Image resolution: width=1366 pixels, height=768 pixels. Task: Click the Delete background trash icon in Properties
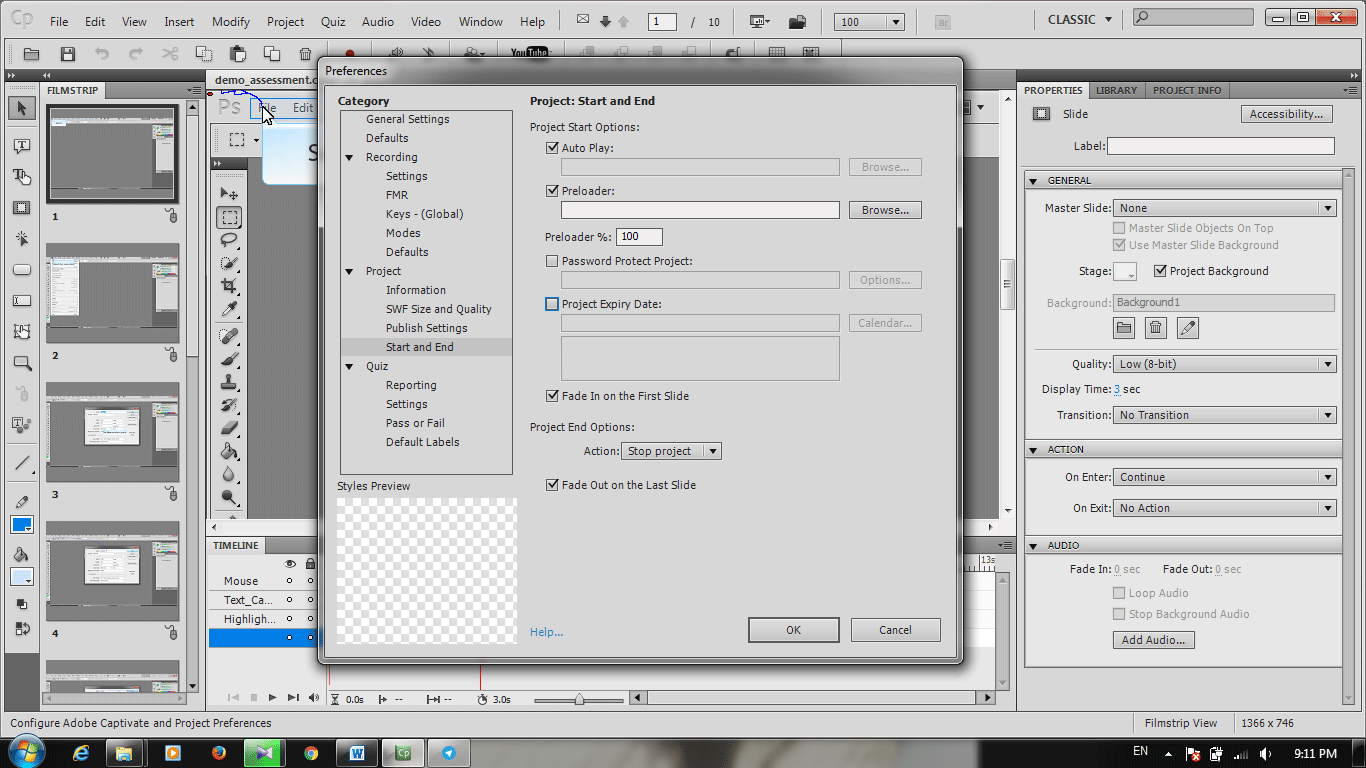pyautogui.click(x=1156, y=328)
